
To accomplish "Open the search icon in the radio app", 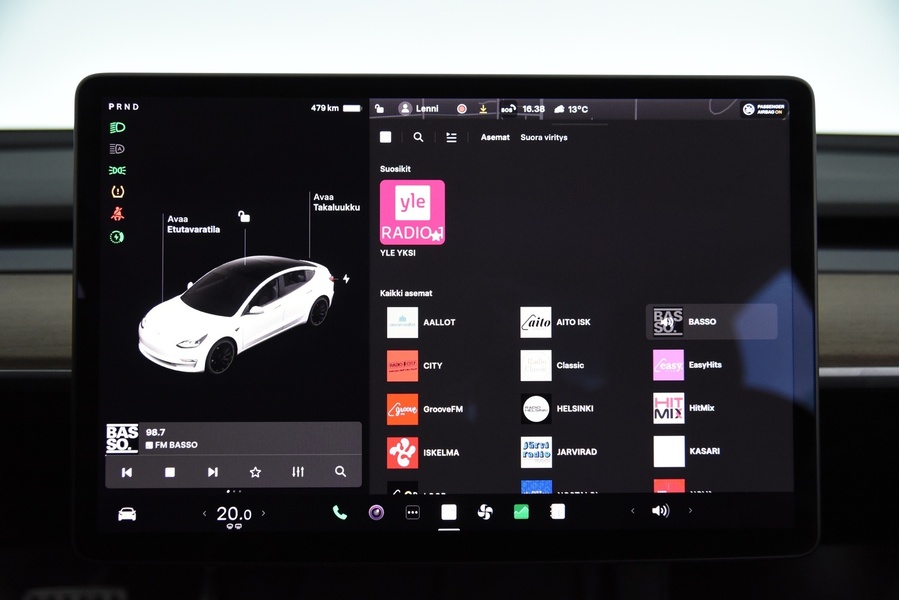I will pyautogui.click(x=418, y=137).
